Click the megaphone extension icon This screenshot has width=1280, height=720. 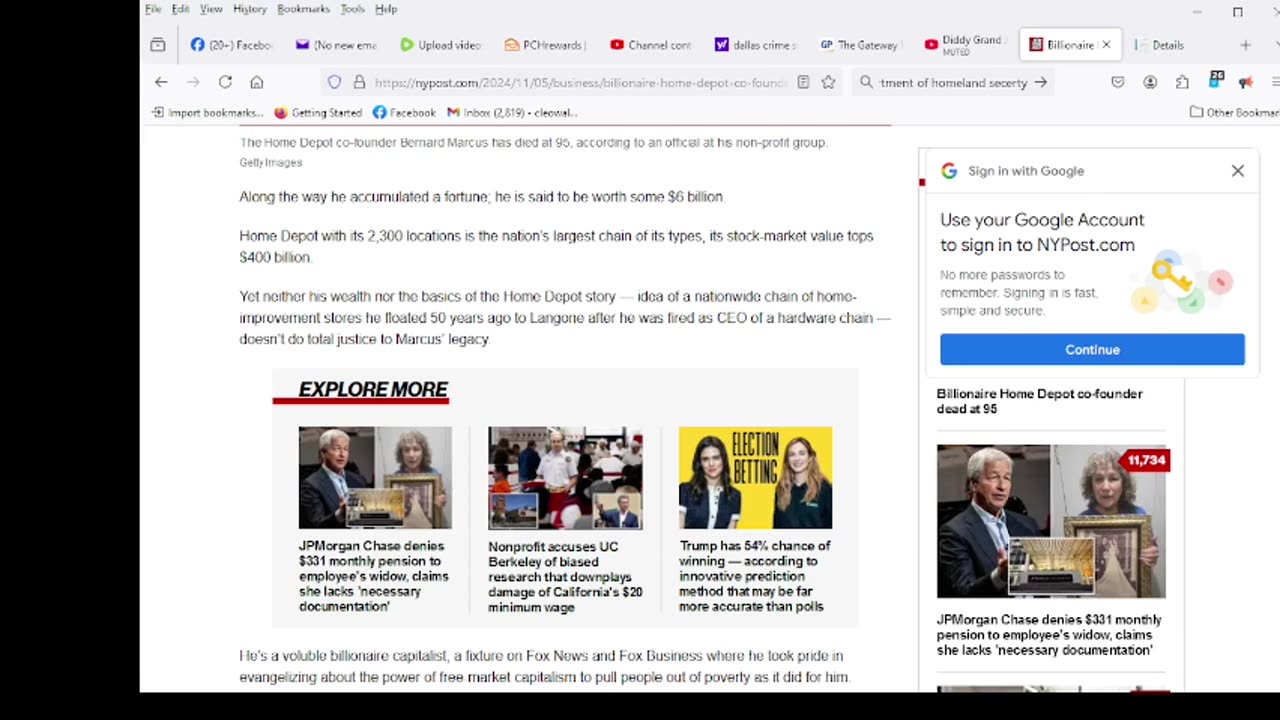coord(1246,82)
